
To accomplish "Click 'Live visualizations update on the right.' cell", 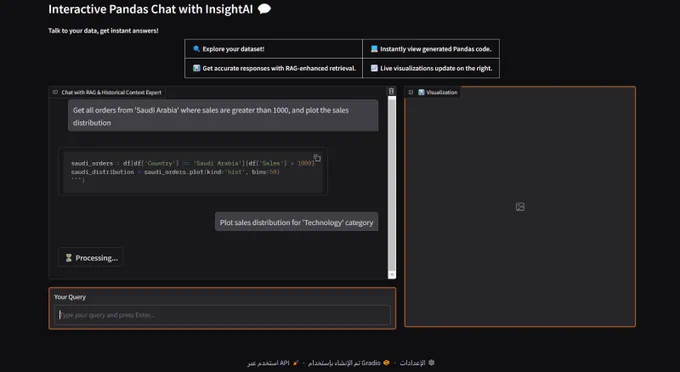I will (431, 68).
